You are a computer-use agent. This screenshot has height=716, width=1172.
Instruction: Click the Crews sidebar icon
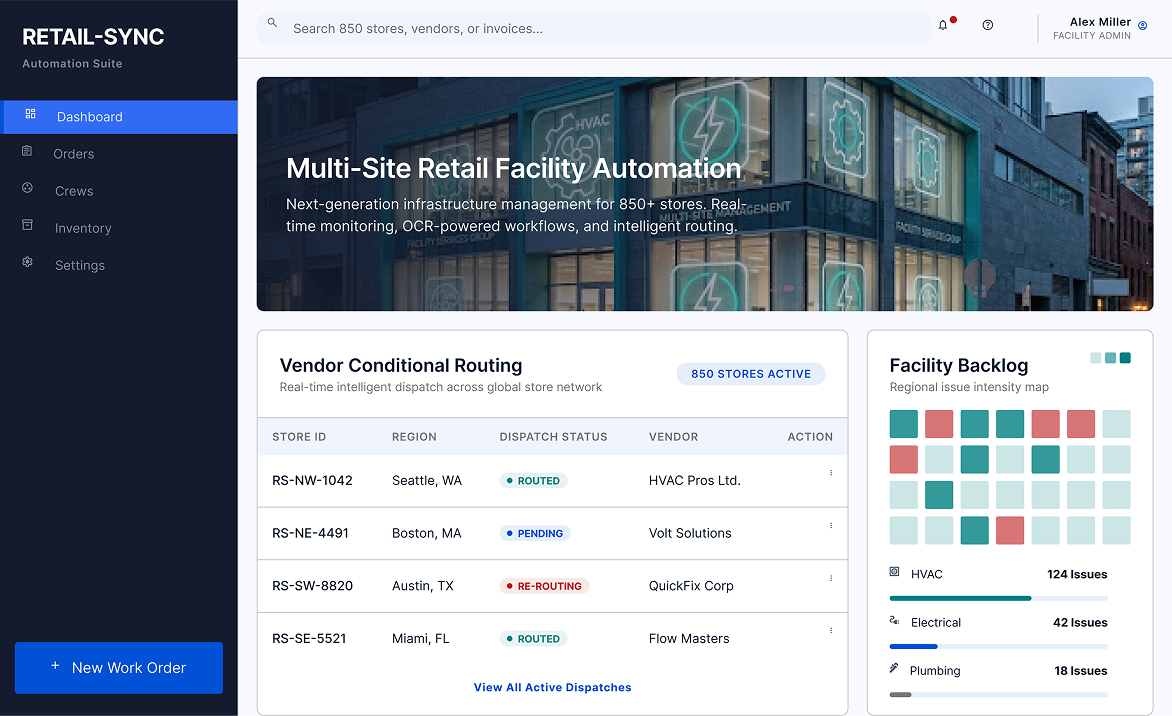[x=28, y=188]
